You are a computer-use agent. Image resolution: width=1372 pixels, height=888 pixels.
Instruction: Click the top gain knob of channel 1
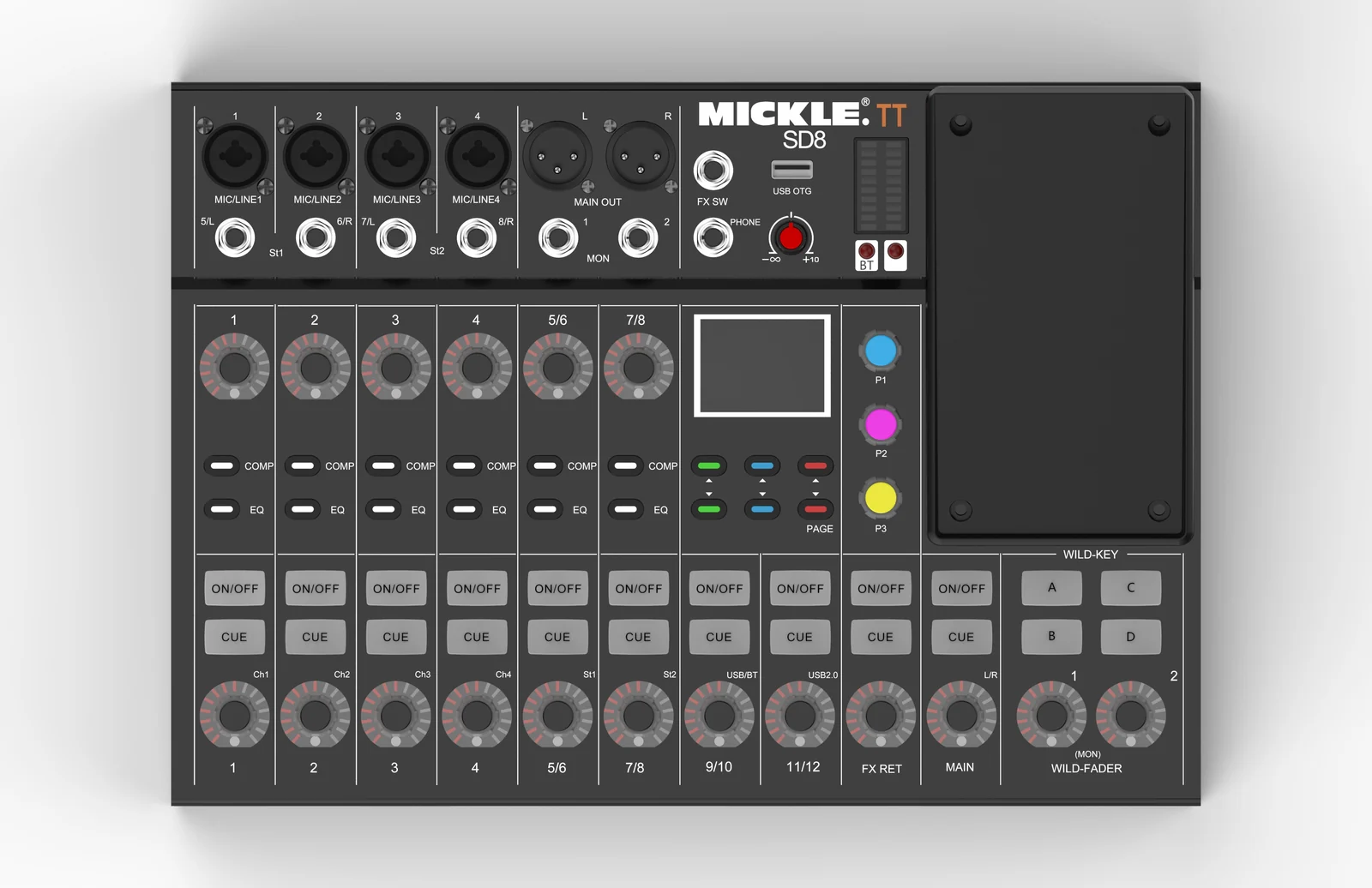[234, 367]
